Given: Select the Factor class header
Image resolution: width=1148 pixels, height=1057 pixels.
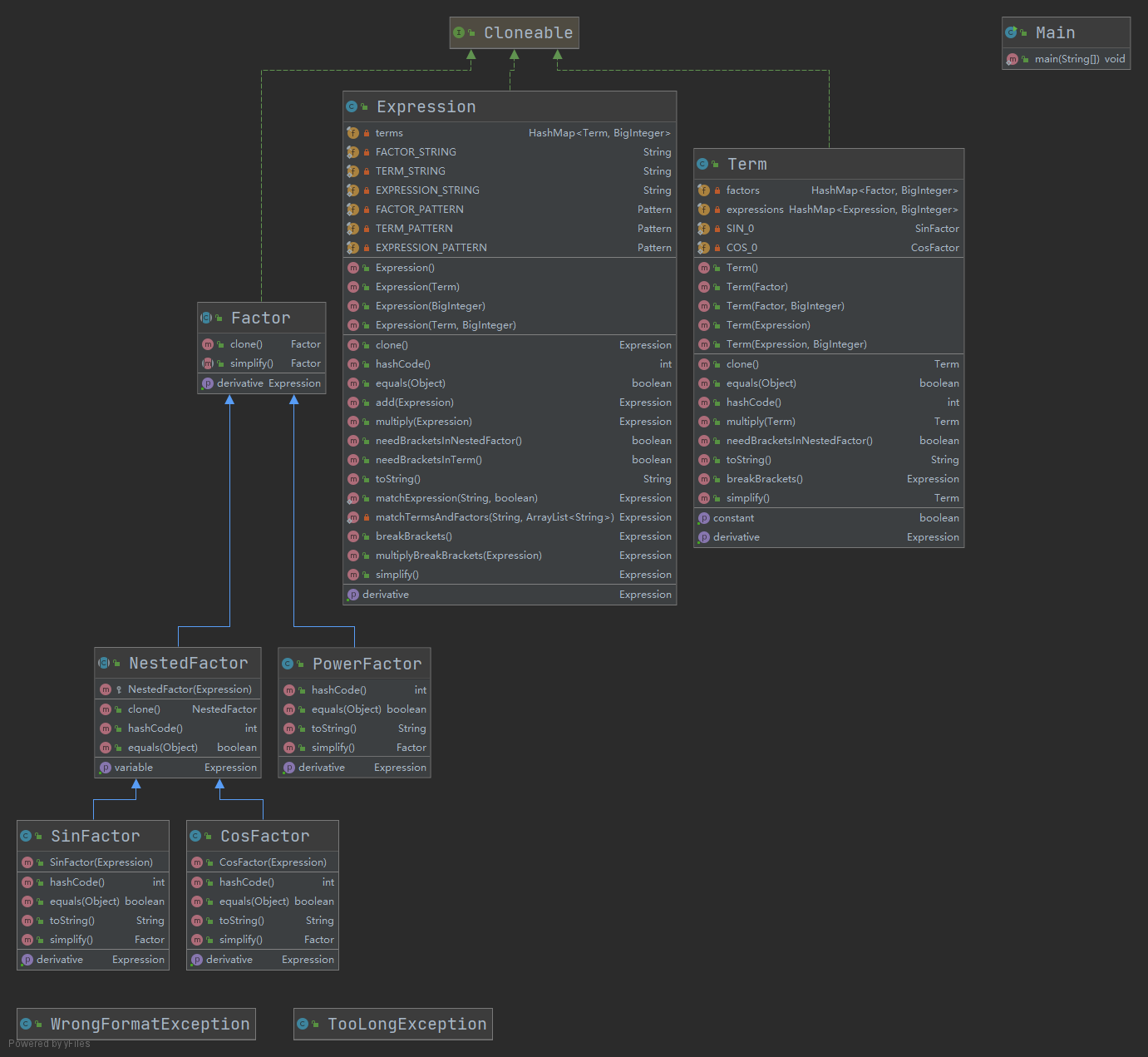Looking at the screenshot, I should pos(261,318).
